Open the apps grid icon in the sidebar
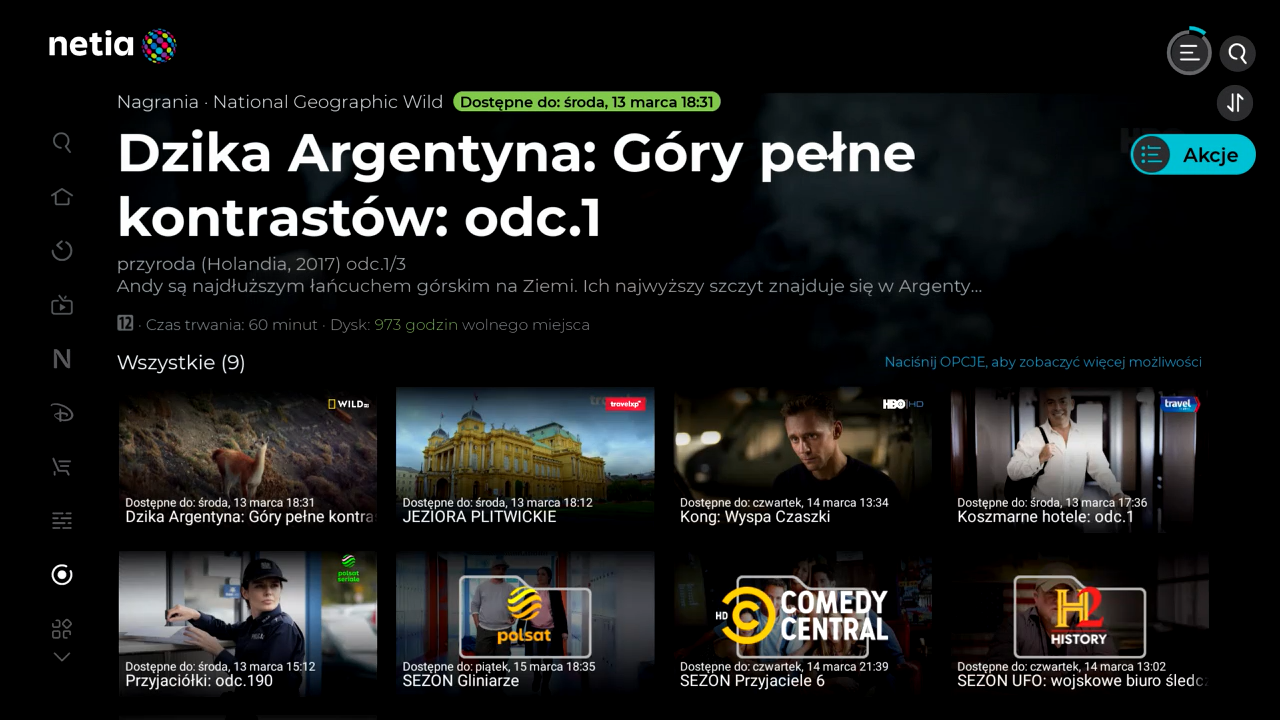The height and width of the screenshot is (720, 1280). [62, 629]
